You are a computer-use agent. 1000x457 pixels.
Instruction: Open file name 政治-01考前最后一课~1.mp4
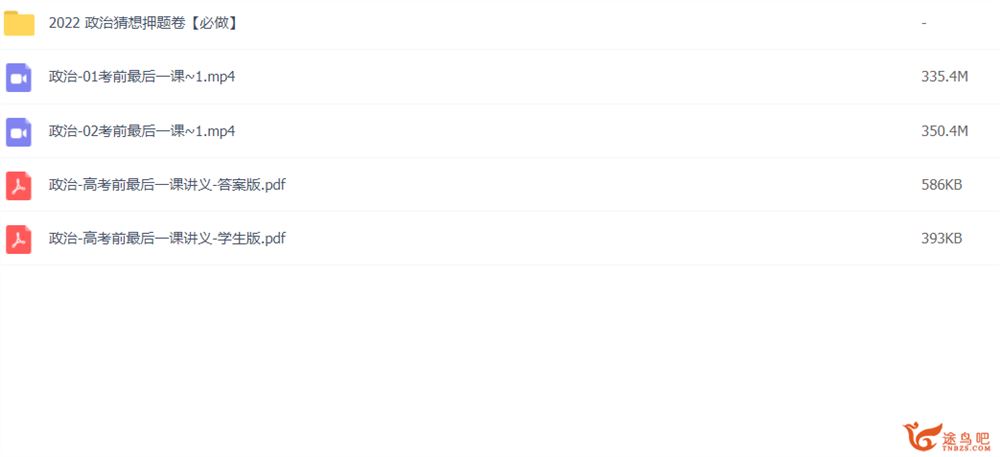point(142,77)
